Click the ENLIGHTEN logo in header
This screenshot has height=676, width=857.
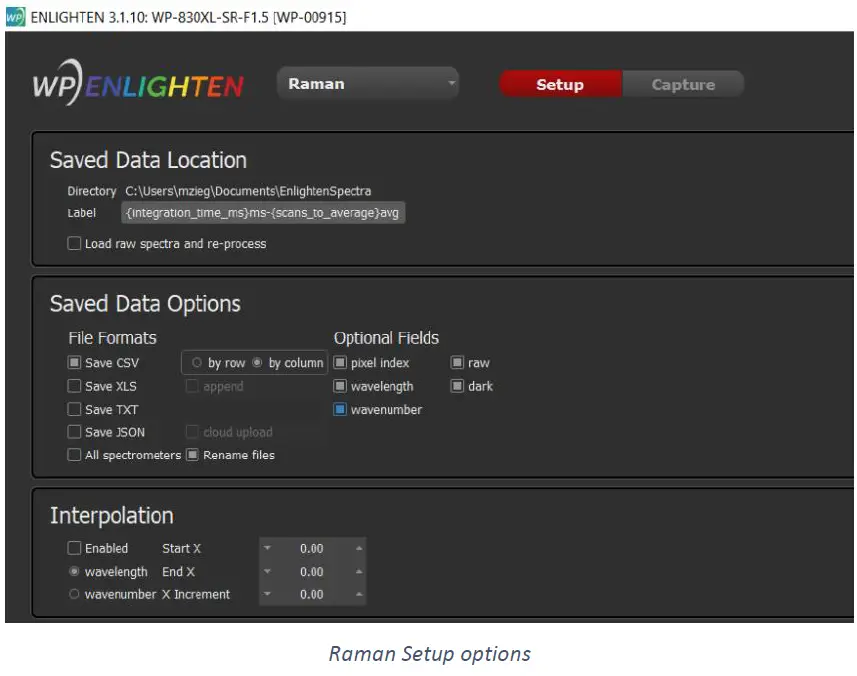[x=138, y=86]
